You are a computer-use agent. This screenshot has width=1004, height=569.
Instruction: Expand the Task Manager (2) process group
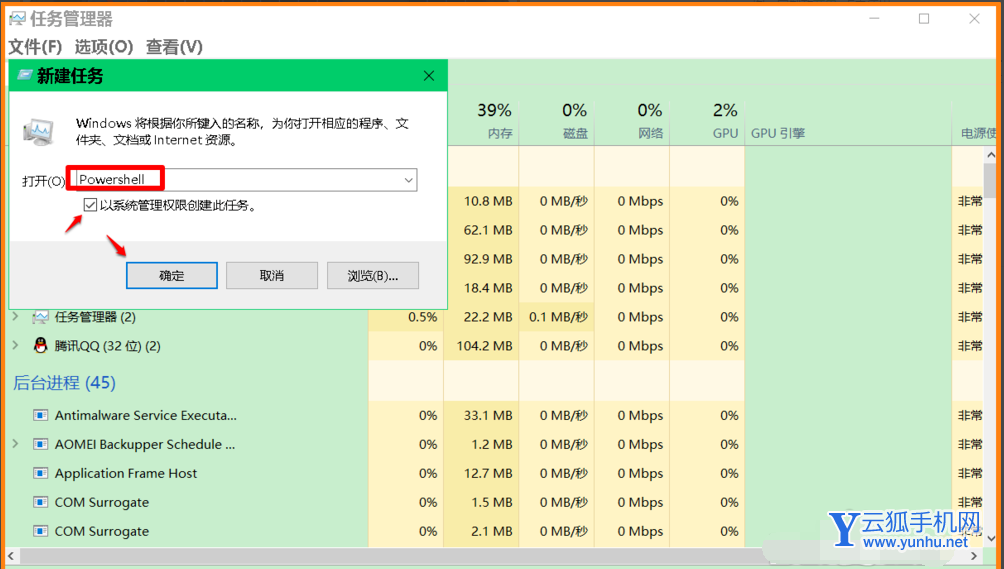click(16, 316)
